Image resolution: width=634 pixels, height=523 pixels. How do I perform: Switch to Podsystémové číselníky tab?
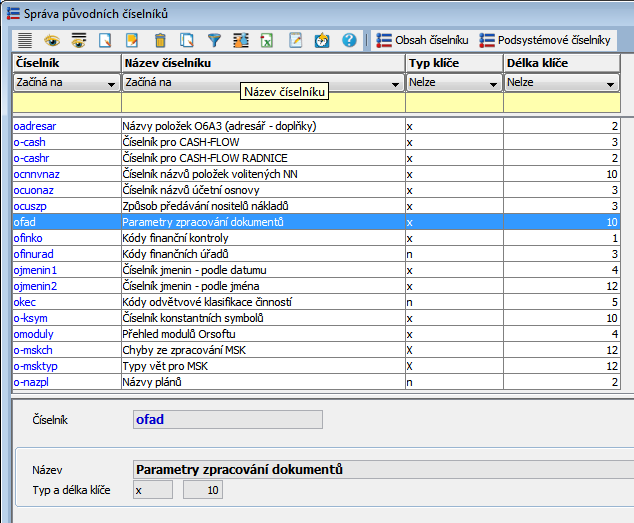(x=544, y=40)
